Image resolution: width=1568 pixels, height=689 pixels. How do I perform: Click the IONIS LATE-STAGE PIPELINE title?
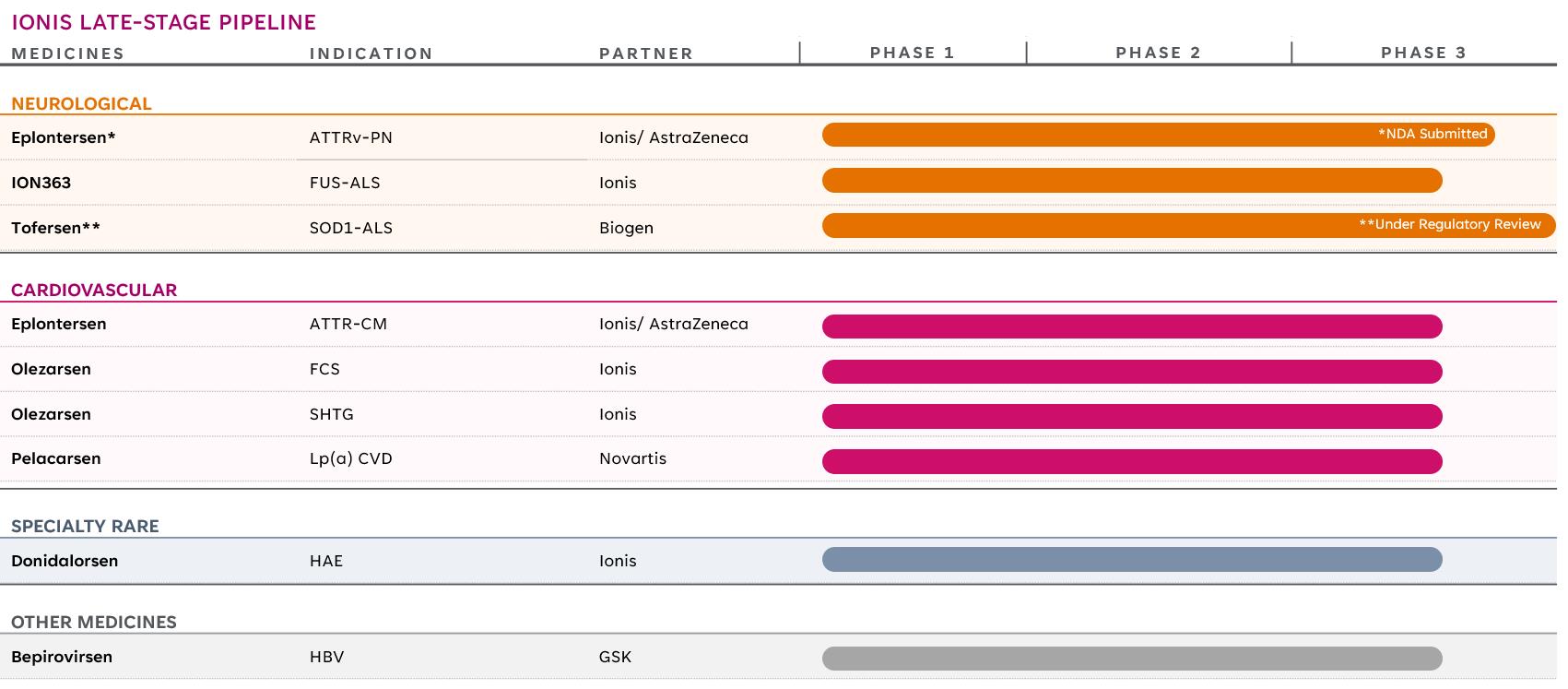[163, 22]
